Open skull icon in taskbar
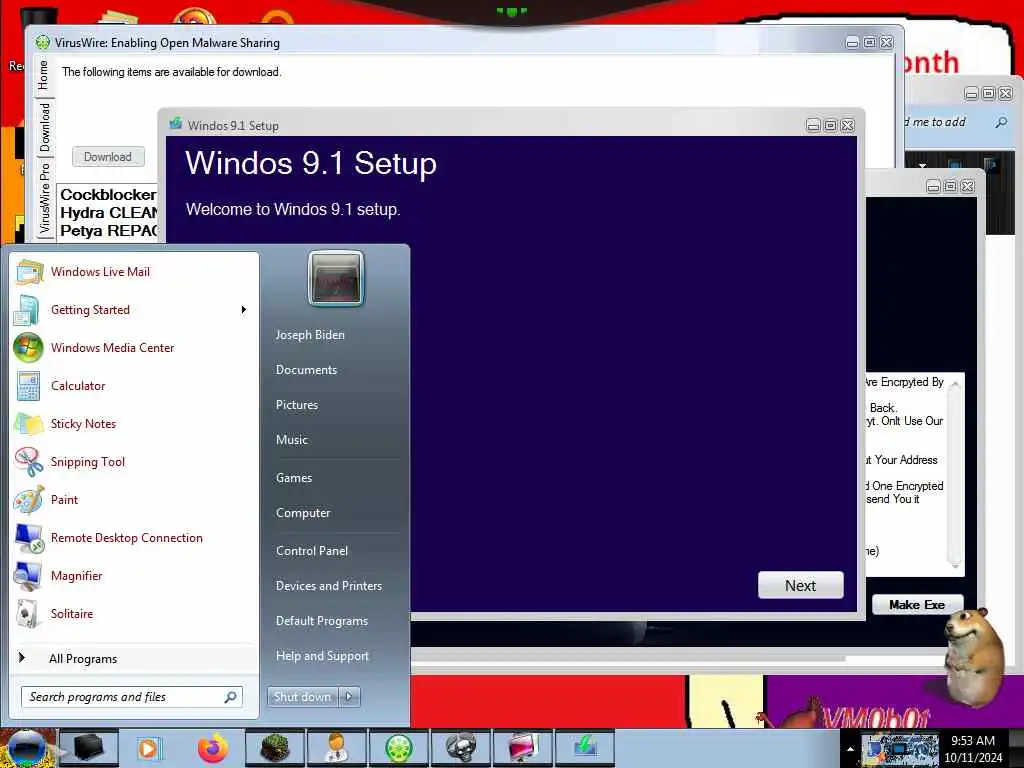This screenshot has height=768, width=1024. click(x=460, y=748)
